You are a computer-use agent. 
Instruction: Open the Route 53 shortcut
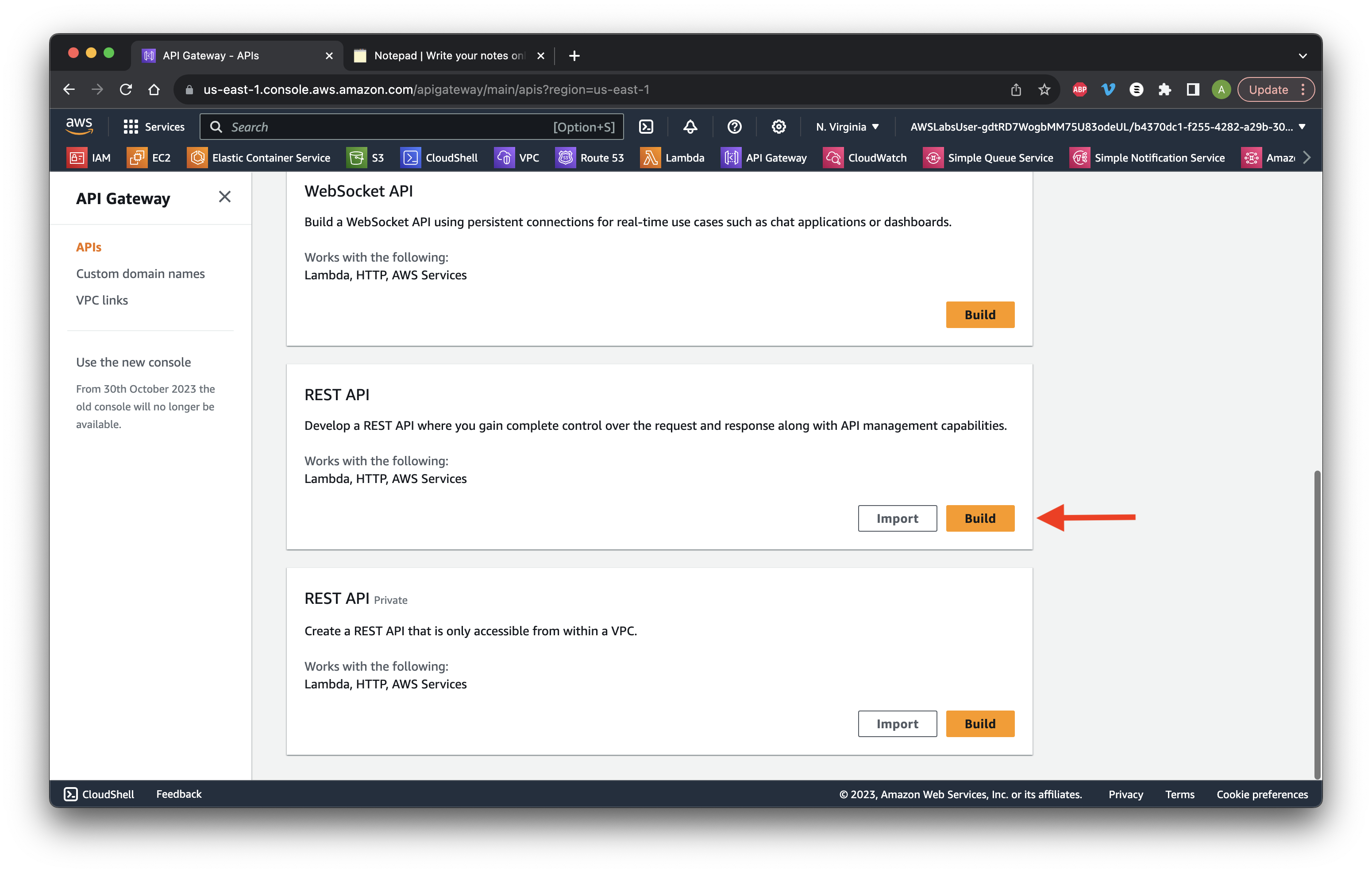point(590,158)
